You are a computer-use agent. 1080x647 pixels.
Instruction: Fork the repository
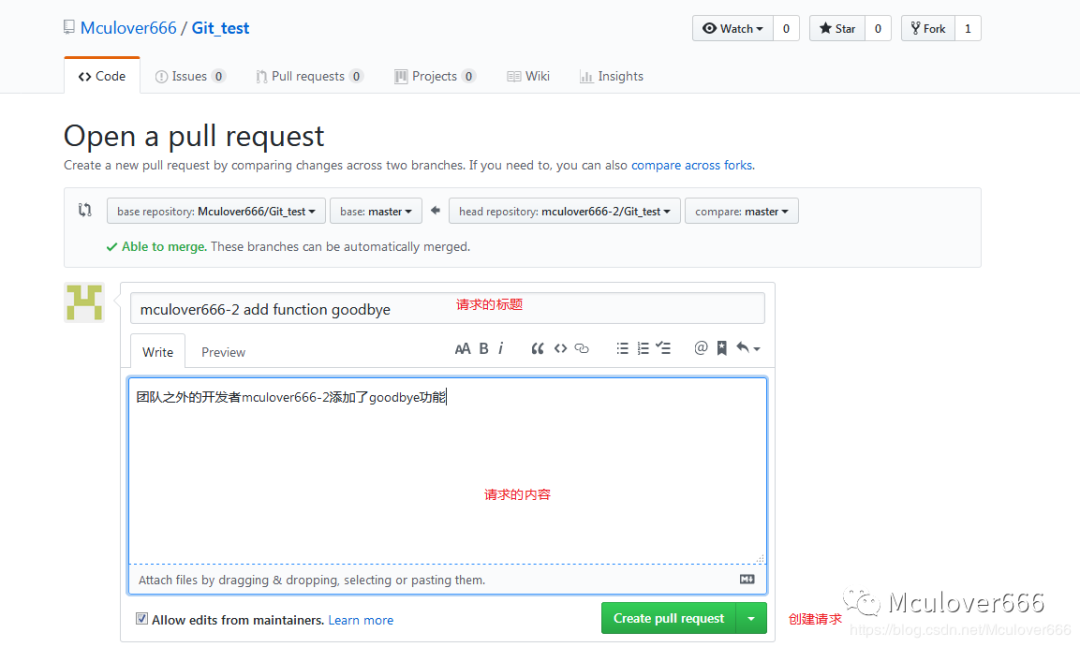point(928,28)
